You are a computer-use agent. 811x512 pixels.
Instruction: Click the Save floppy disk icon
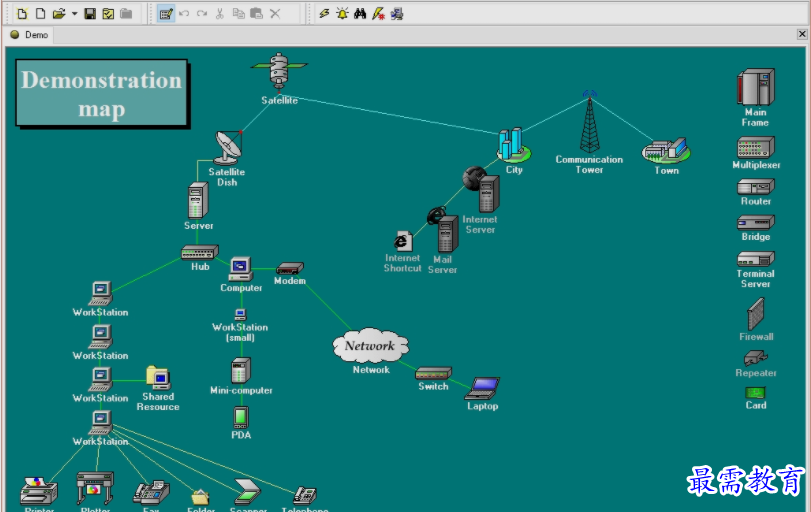tap(90, 14)
